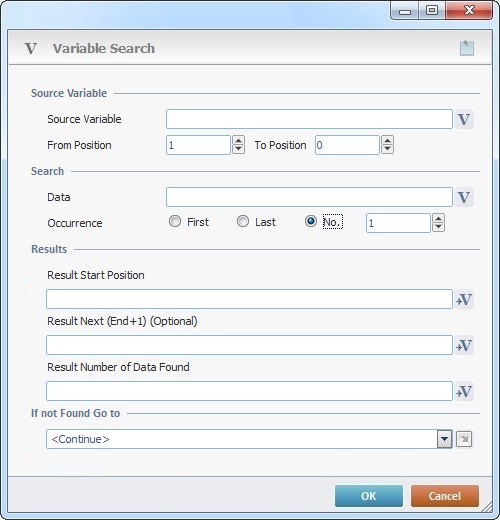Open variable picker for Data field

pyautogui.click(x=464, y=197)
